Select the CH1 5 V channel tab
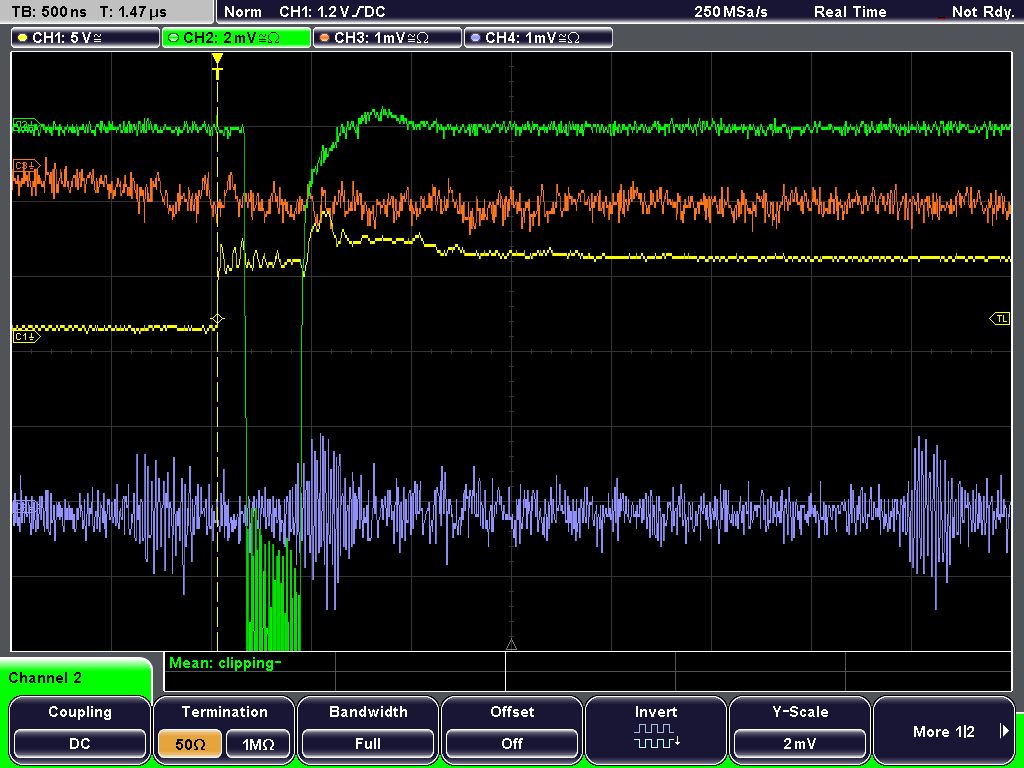 click(86, 38)
